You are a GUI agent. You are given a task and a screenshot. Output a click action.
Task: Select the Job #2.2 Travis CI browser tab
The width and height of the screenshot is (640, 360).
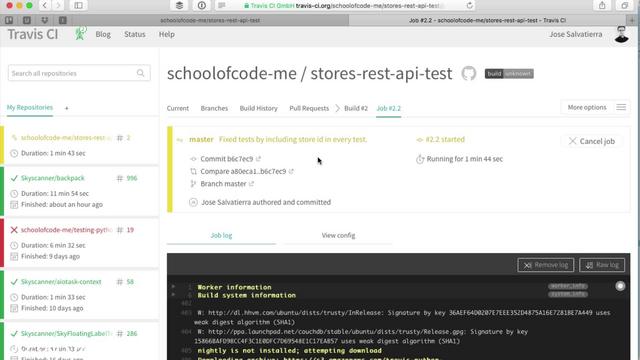[487, 20]
